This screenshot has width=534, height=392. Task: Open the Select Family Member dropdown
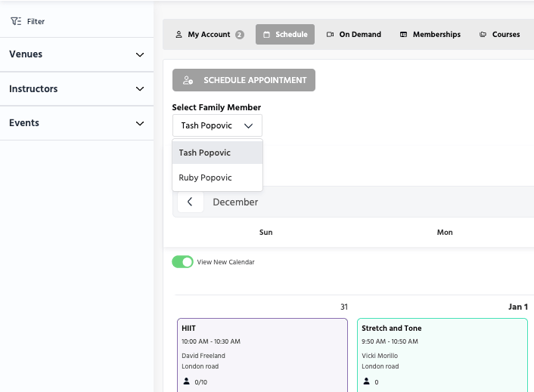pos(217,126)
